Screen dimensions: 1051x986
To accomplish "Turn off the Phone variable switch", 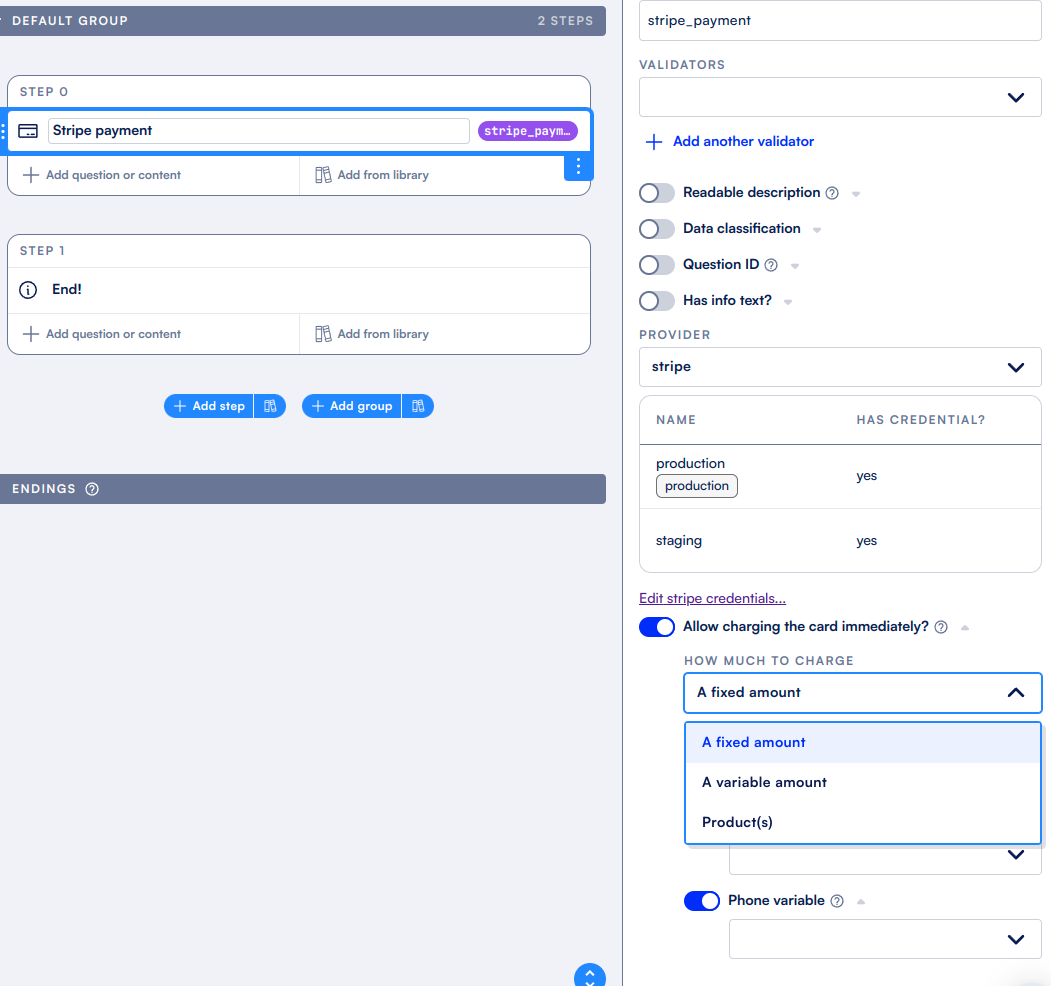I will point(702,901).
